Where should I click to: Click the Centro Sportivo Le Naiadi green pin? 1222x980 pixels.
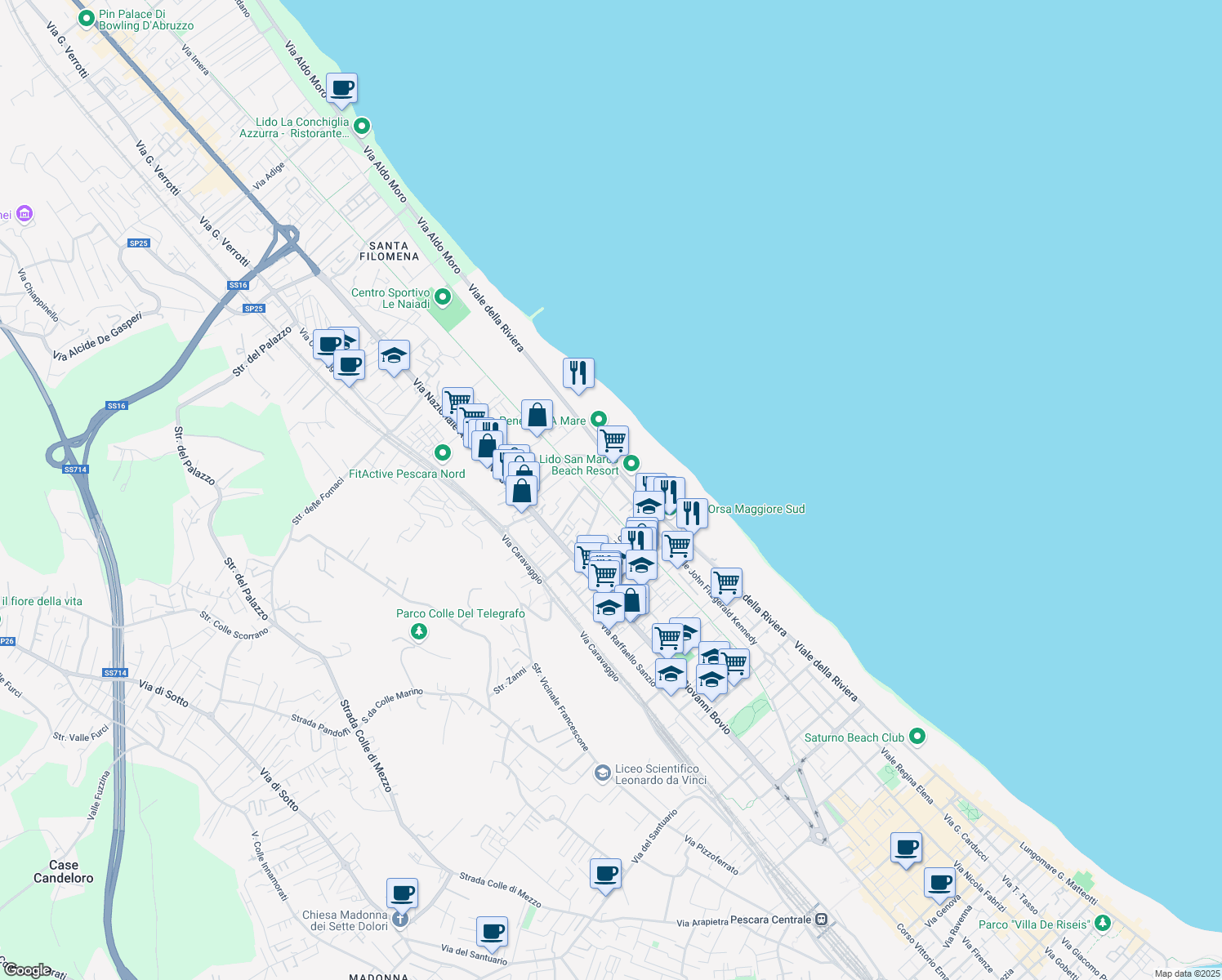[443, 297]
